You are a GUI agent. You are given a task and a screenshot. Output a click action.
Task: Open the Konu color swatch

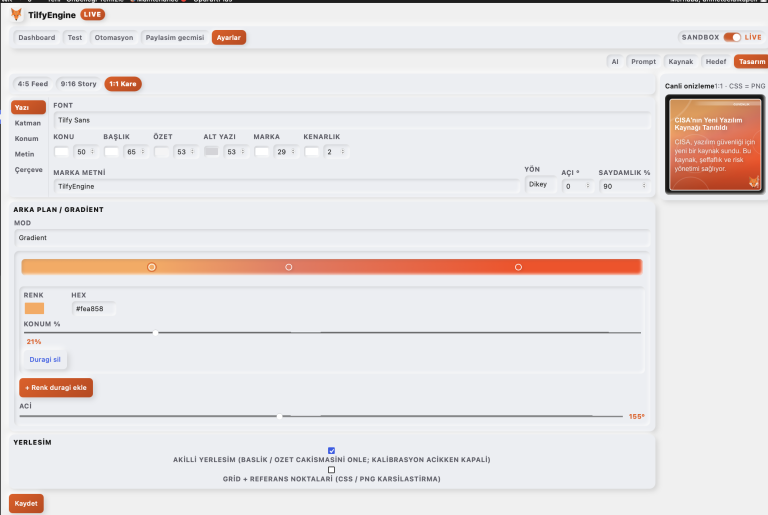[x=62, y=151]
